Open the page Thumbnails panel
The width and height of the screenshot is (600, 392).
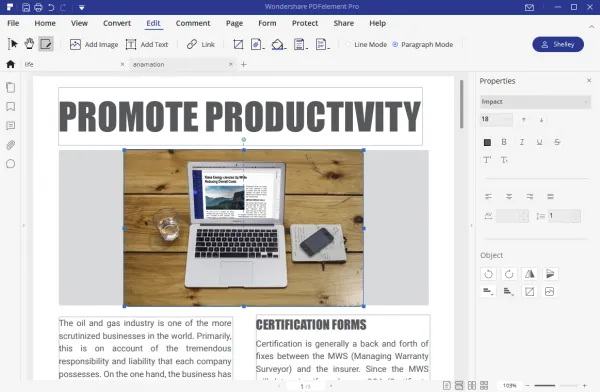click(x=11, y=88)
